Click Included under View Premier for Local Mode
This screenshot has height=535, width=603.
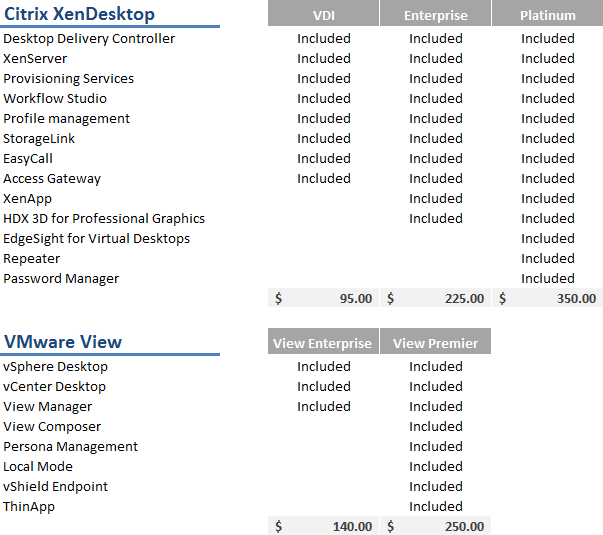(436, 467)
